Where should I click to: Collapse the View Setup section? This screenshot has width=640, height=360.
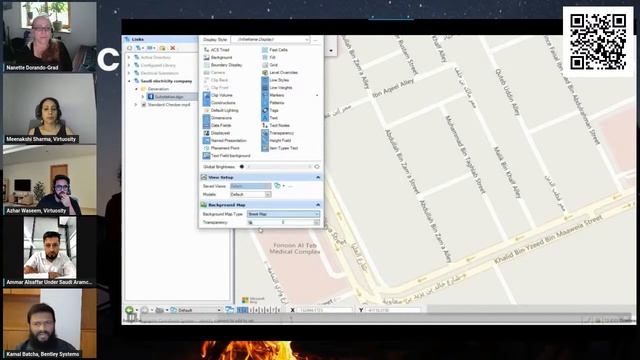pyautogui.click(x=318, y=178)
